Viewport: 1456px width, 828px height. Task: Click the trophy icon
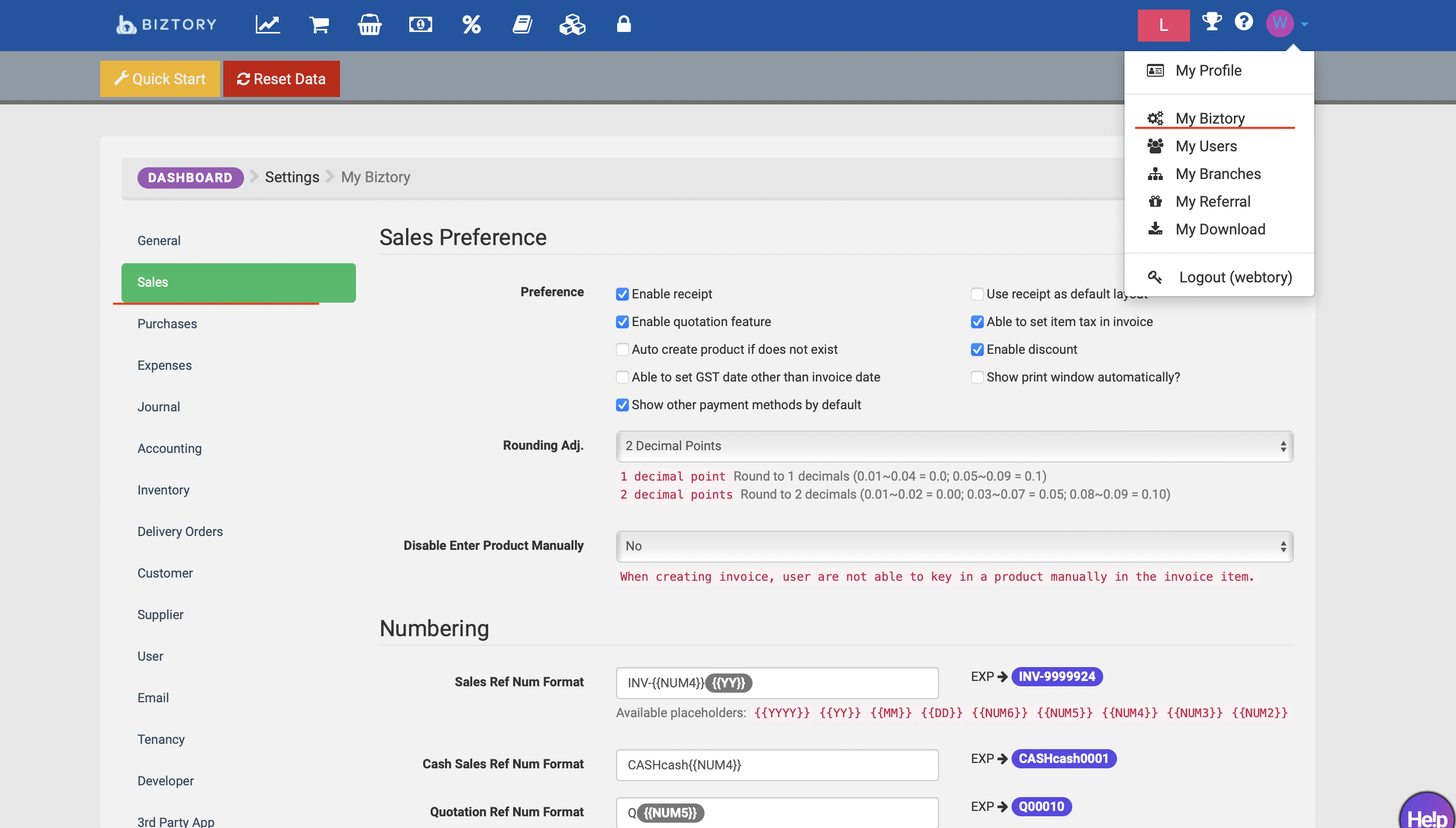pyautogui.click(x=1211, y=22)
